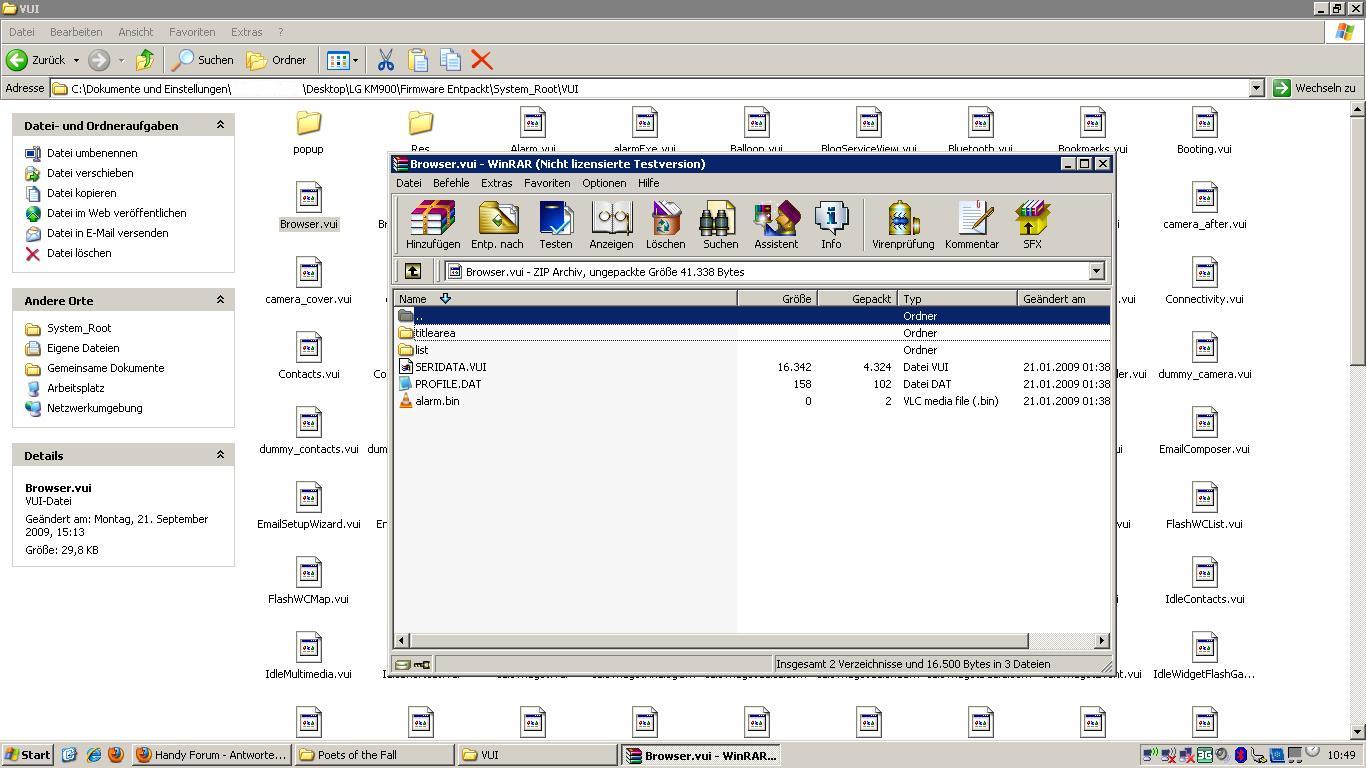Click Wechseln zu go button
This screenshot has height=768, width=1366.
pos(1314,88)
